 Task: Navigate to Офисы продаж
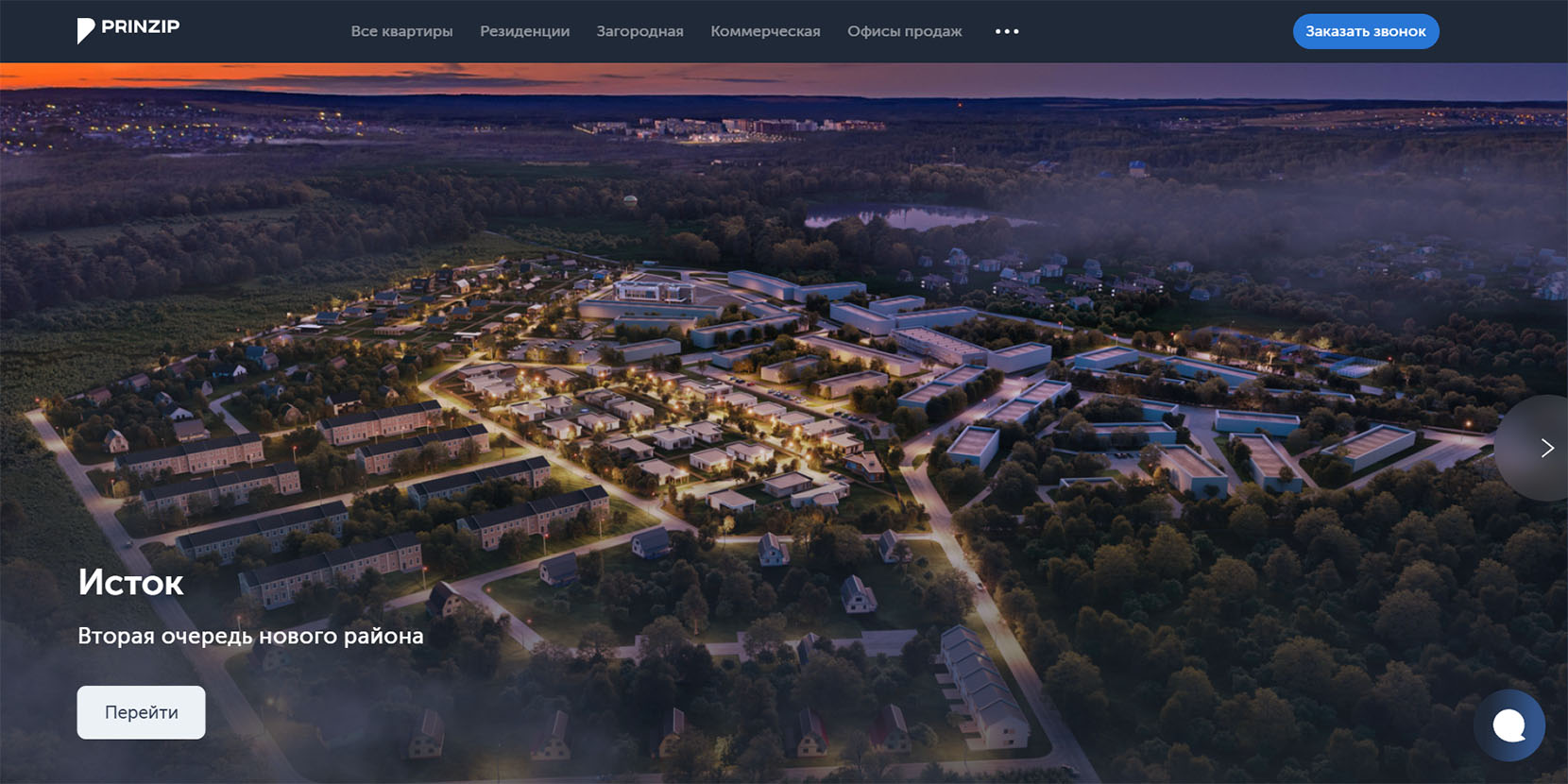[x=904, y=31]
